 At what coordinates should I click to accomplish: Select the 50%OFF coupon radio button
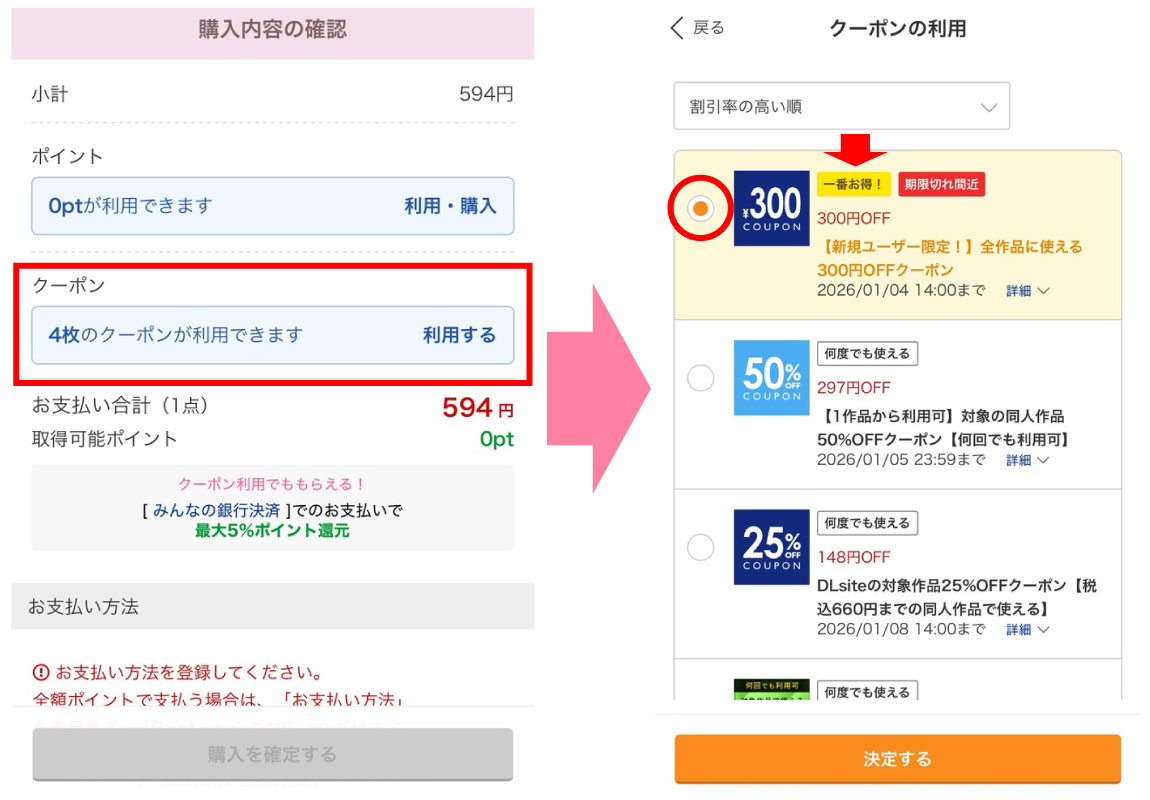pyautogui.click(x=701, y=378)
